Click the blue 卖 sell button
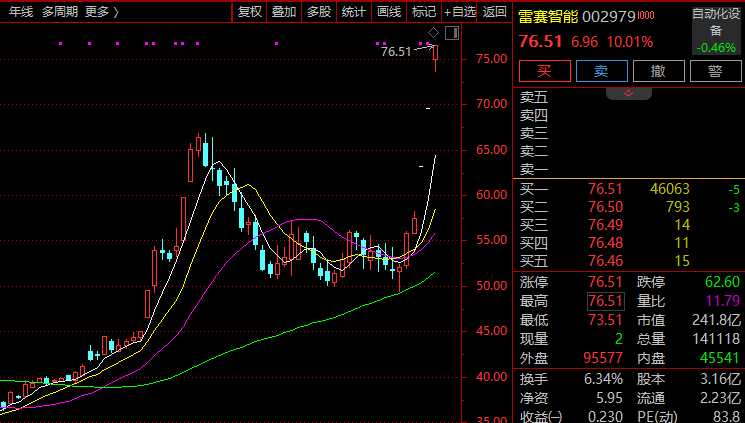 [602, 71]
